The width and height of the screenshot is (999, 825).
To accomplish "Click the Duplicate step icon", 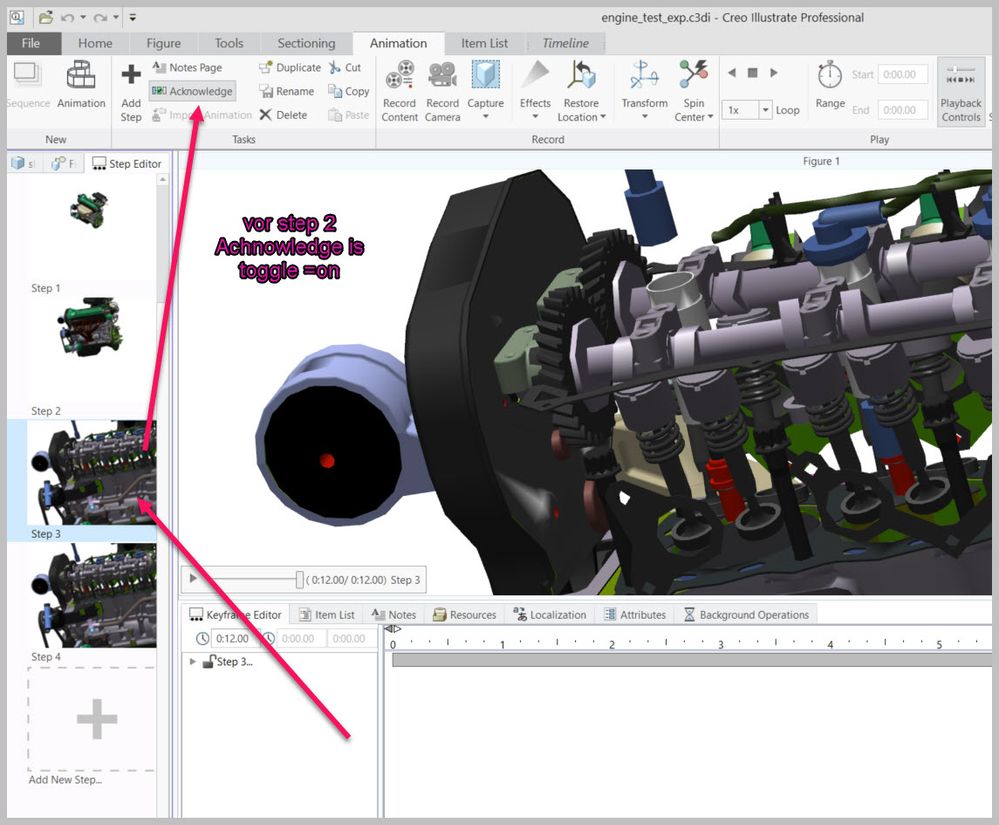I will [265, 68].
